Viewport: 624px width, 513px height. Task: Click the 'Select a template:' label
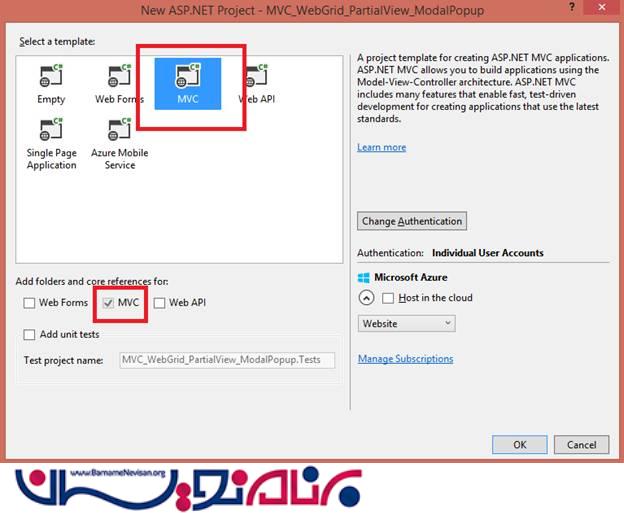pos(57,42)
